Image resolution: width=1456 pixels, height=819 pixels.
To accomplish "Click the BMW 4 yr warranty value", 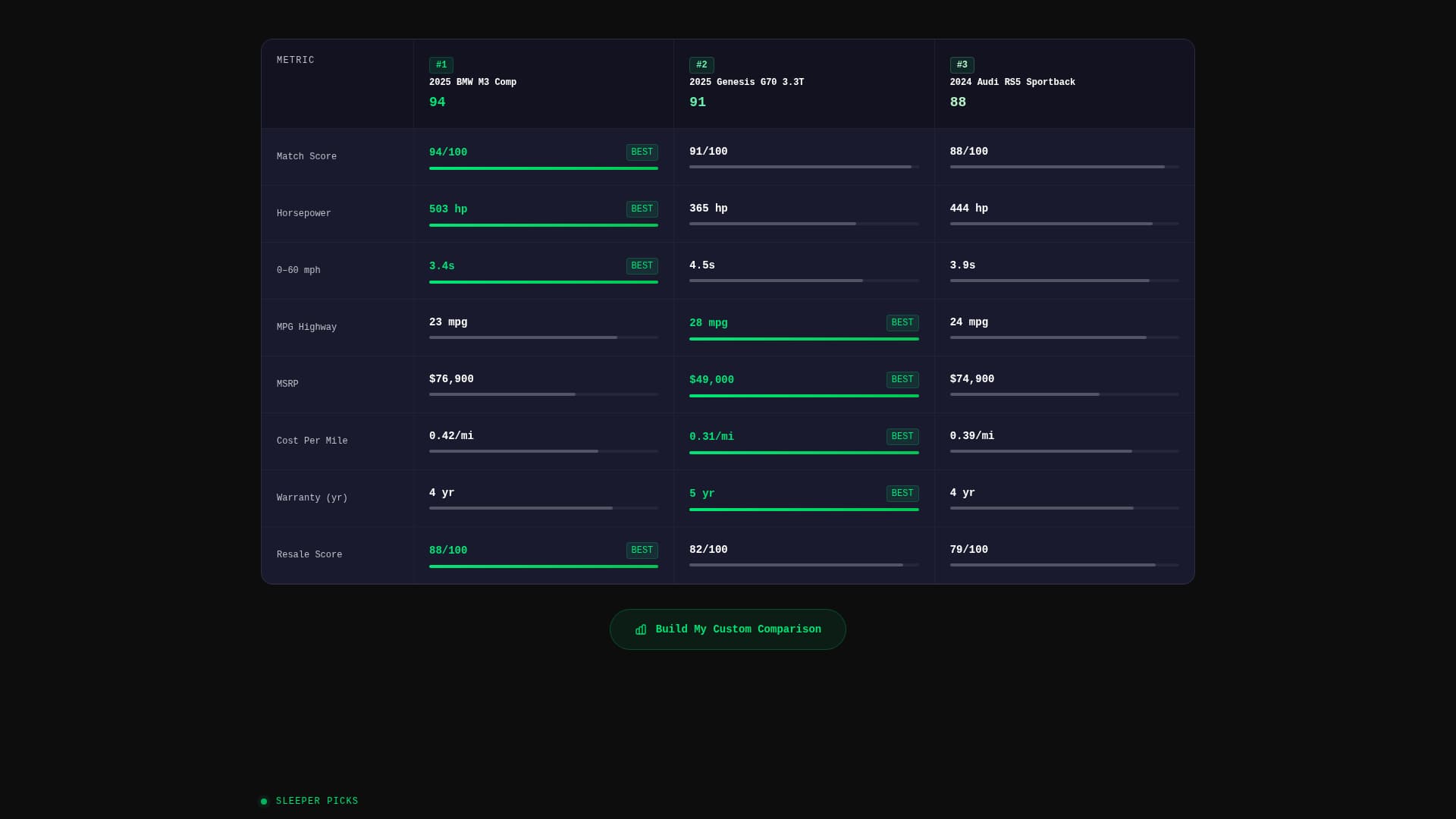I will tap(442, 493).
